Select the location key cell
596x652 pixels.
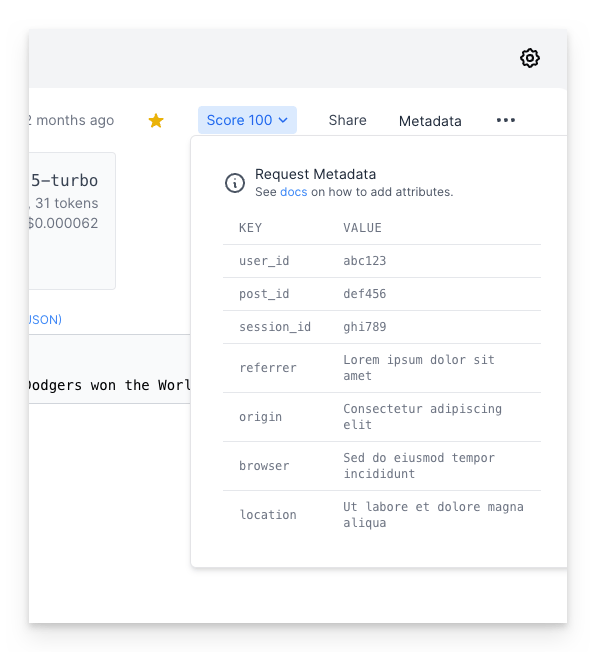click(268, 515)
